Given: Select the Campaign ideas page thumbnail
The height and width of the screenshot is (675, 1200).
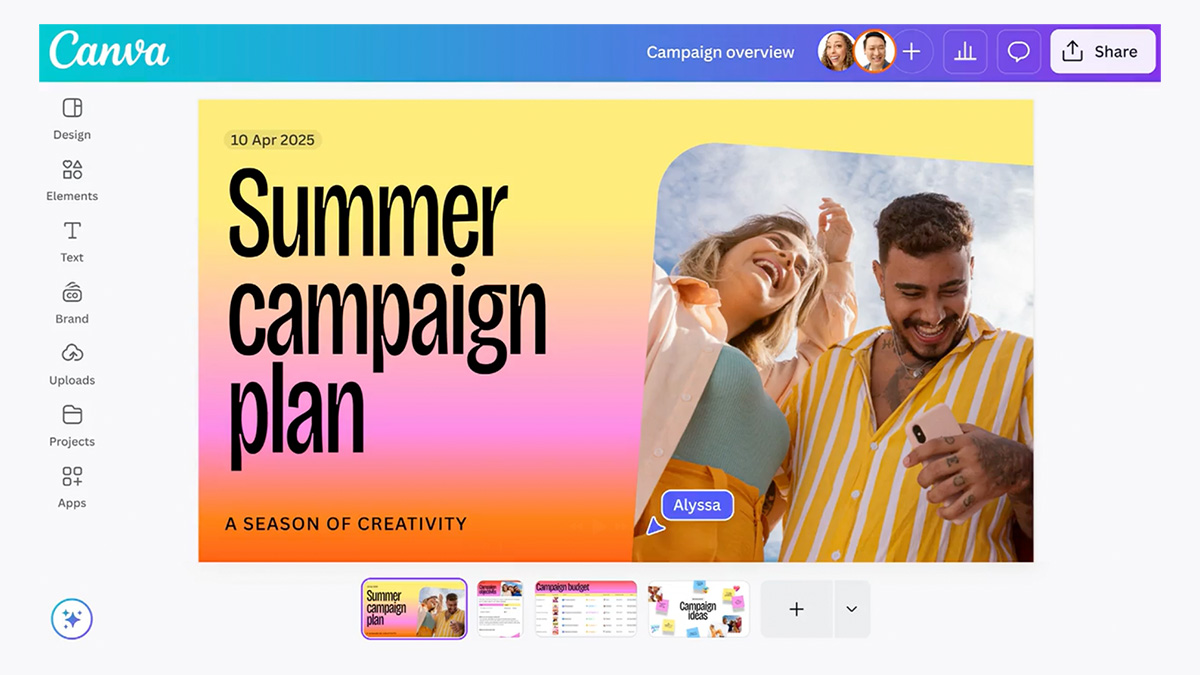Looking at the screenshot, I should 698,609.
